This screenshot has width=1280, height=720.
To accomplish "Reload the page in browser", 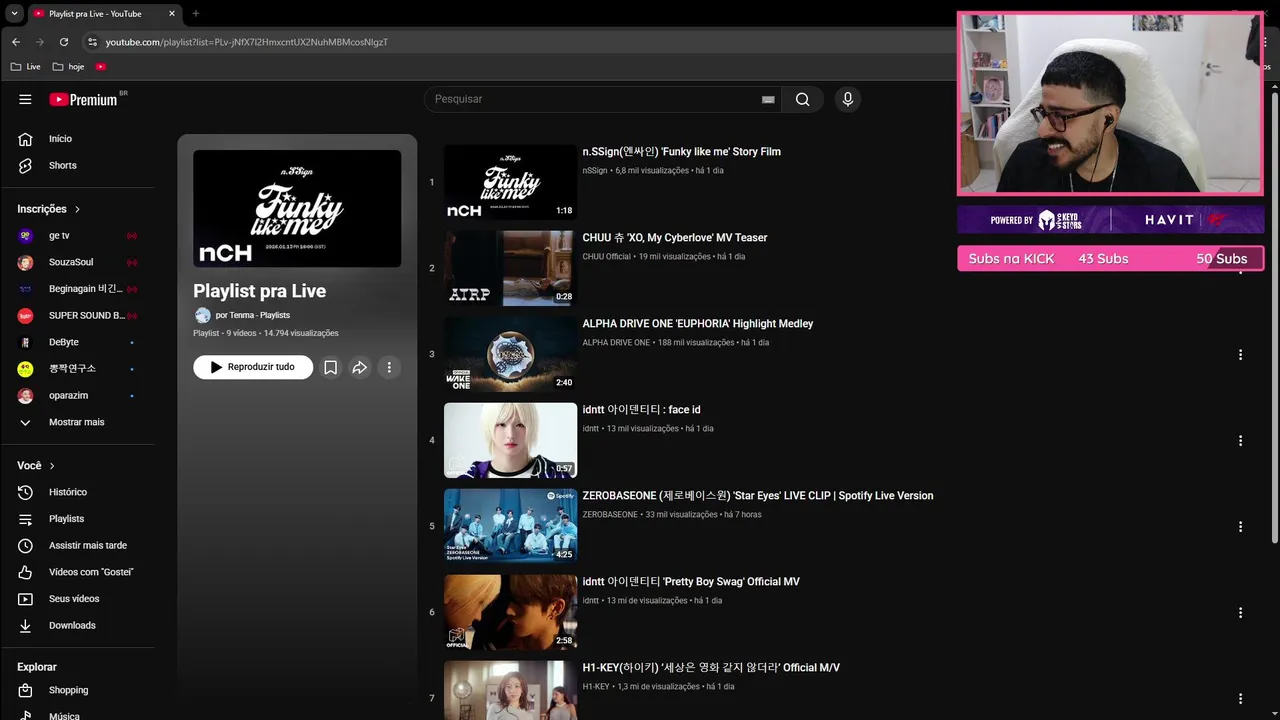I will (x=64, y=42).
